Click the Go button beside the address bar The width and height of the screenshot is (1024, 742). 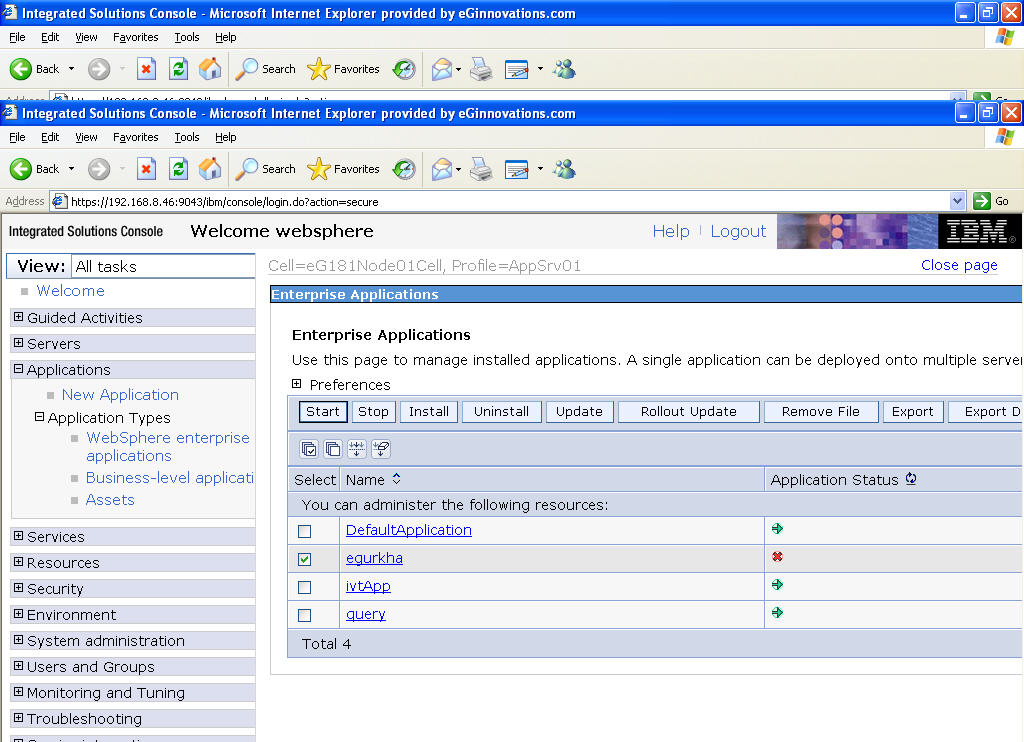(991, 201)
